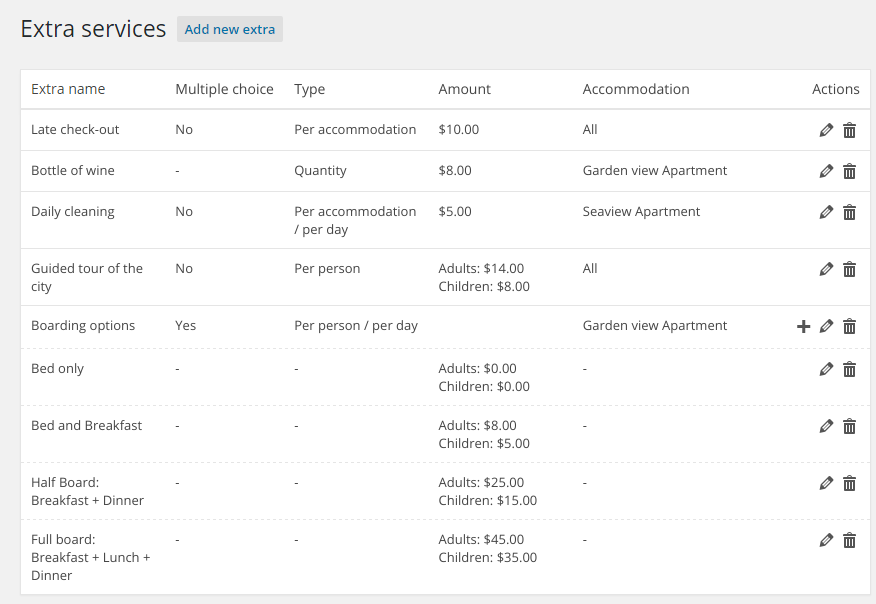This screenshot has width=876, height=604.
Task: Edit the Bed and Breakfast option
Action: pyautogui.click(x=826, y=426)
